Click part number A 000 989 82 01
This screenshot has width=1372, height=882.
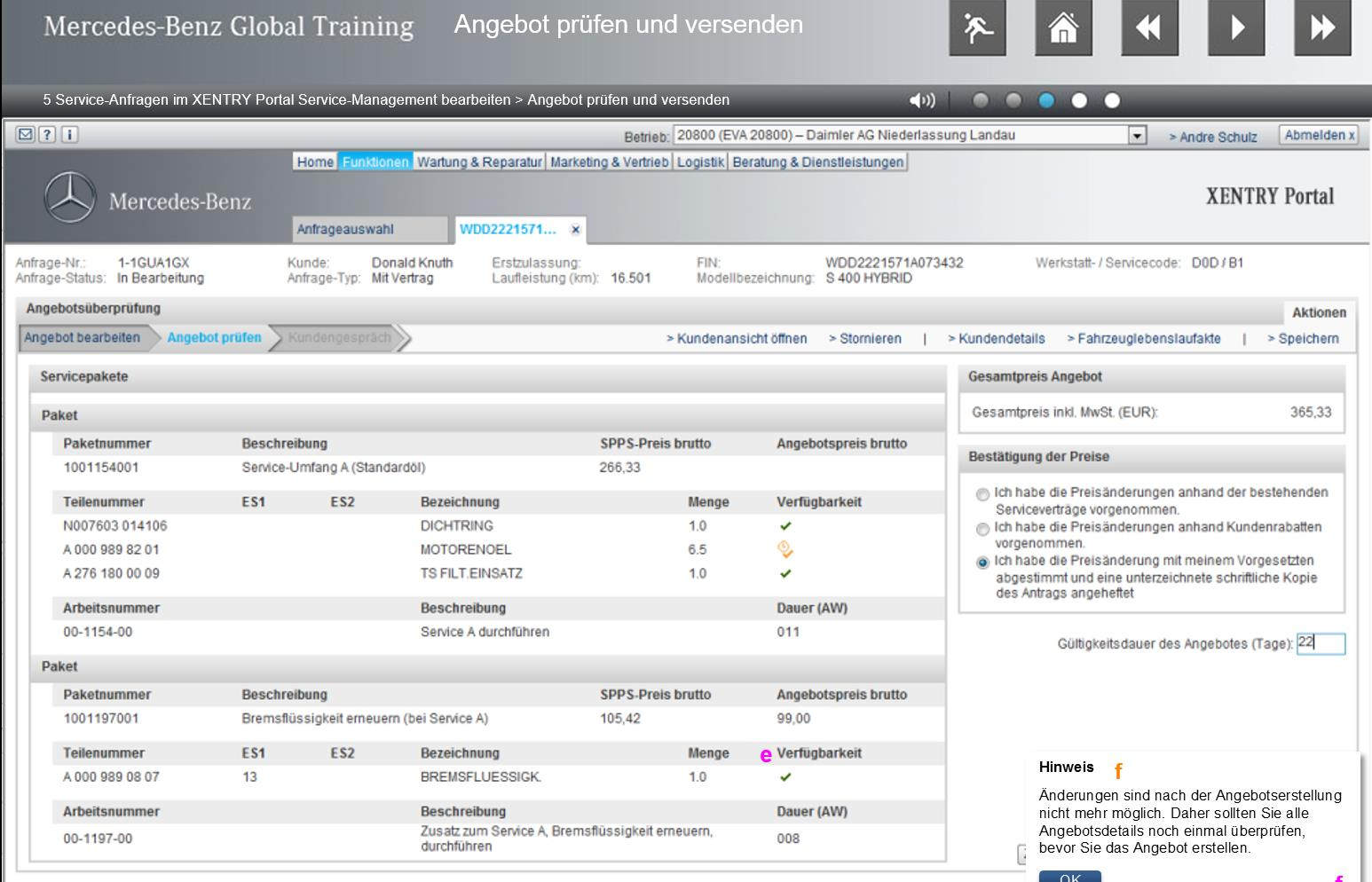click(x=112, y=550)
